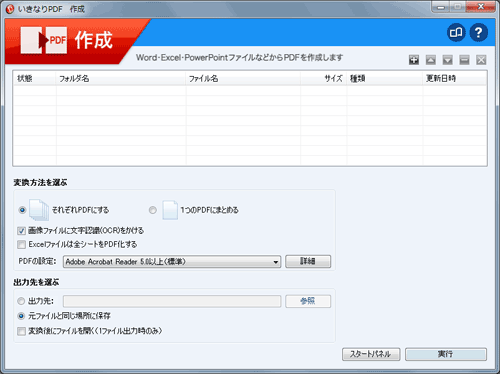Open help question mark icon
Image resolution: width=500 pixels, height=374 pixels.
479,32
